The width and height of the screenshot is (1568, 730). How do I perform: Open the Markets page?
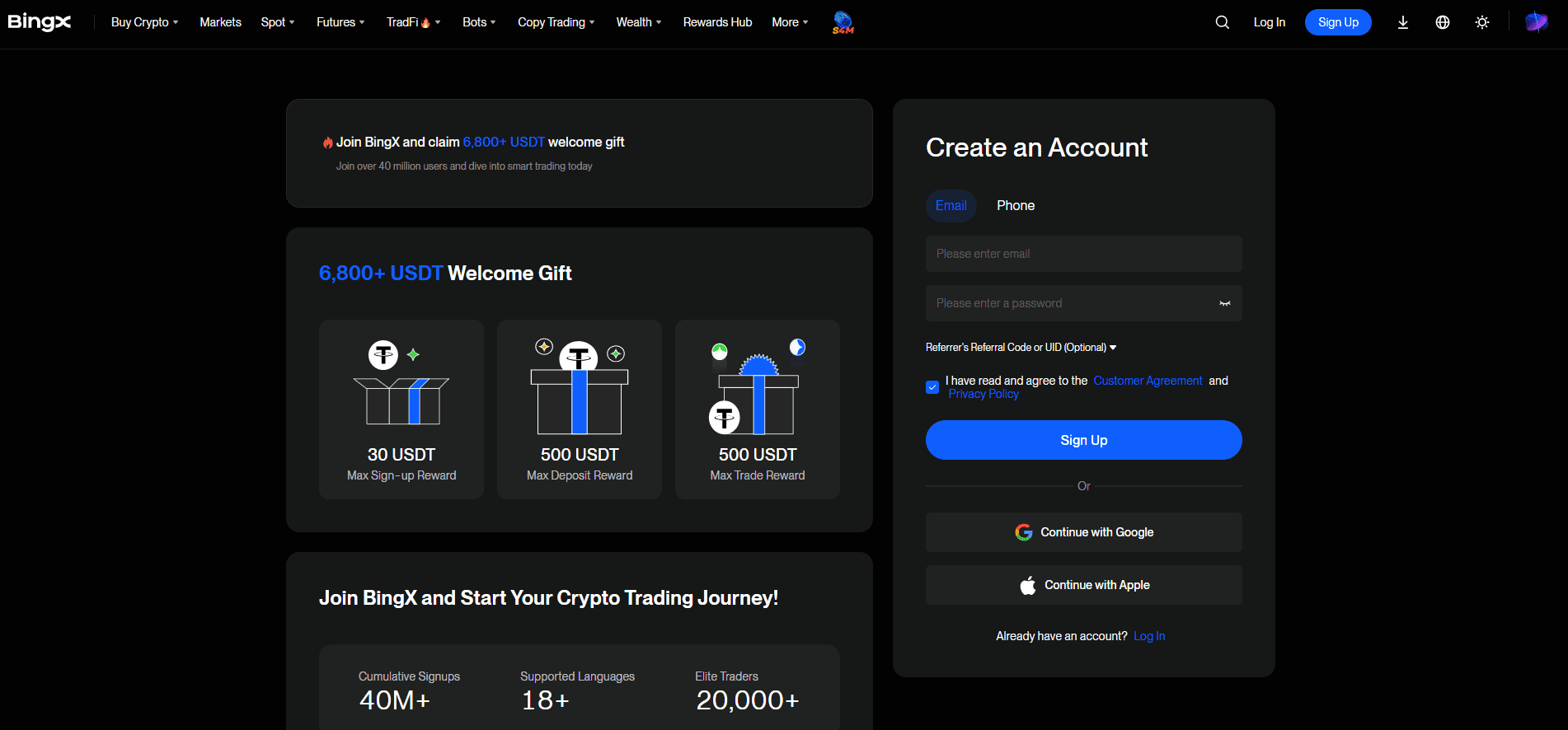[220, 22]
